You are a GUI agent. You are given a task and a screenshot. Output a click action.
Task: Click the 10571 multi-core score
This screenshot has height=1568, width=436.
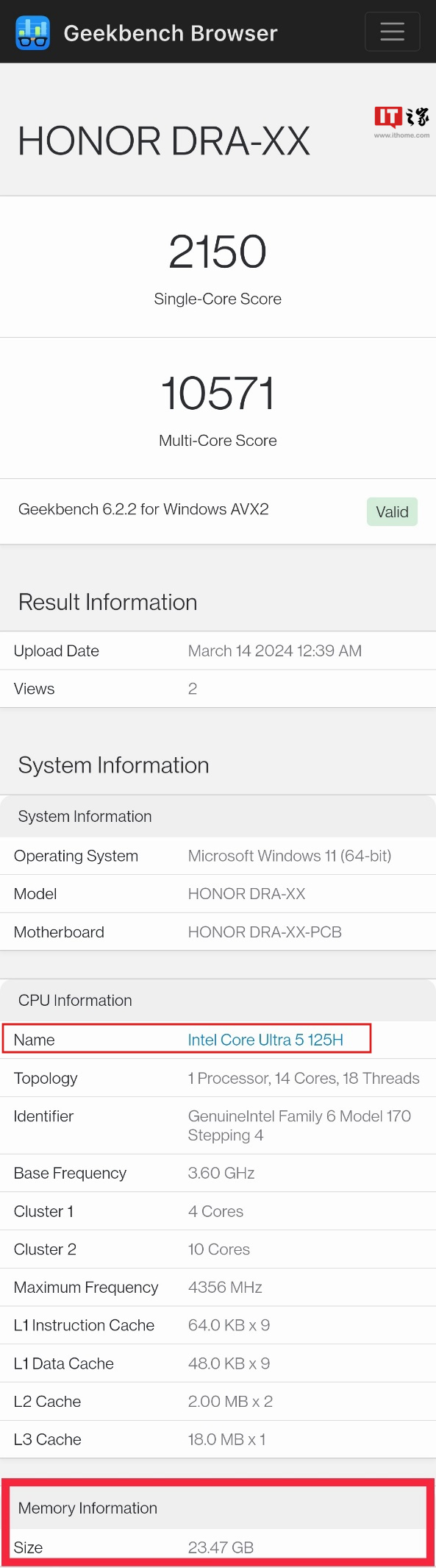point(218,393)
